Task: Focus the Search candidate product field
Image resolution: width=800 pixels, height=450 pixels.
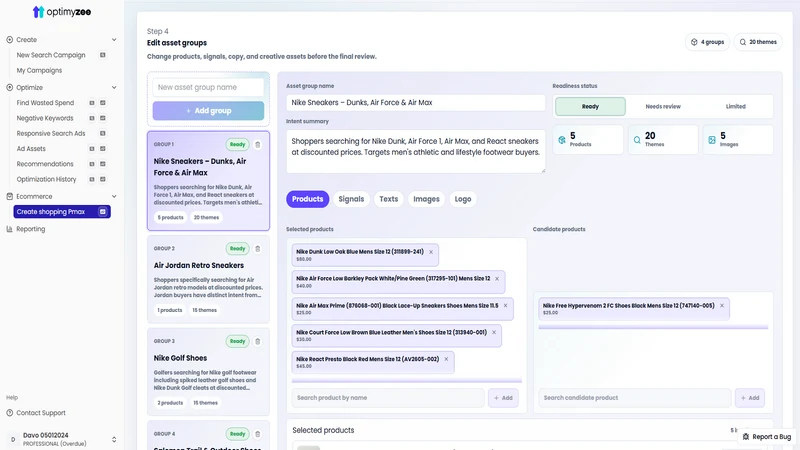Action: pyautogui.click(x=634, y=398)
